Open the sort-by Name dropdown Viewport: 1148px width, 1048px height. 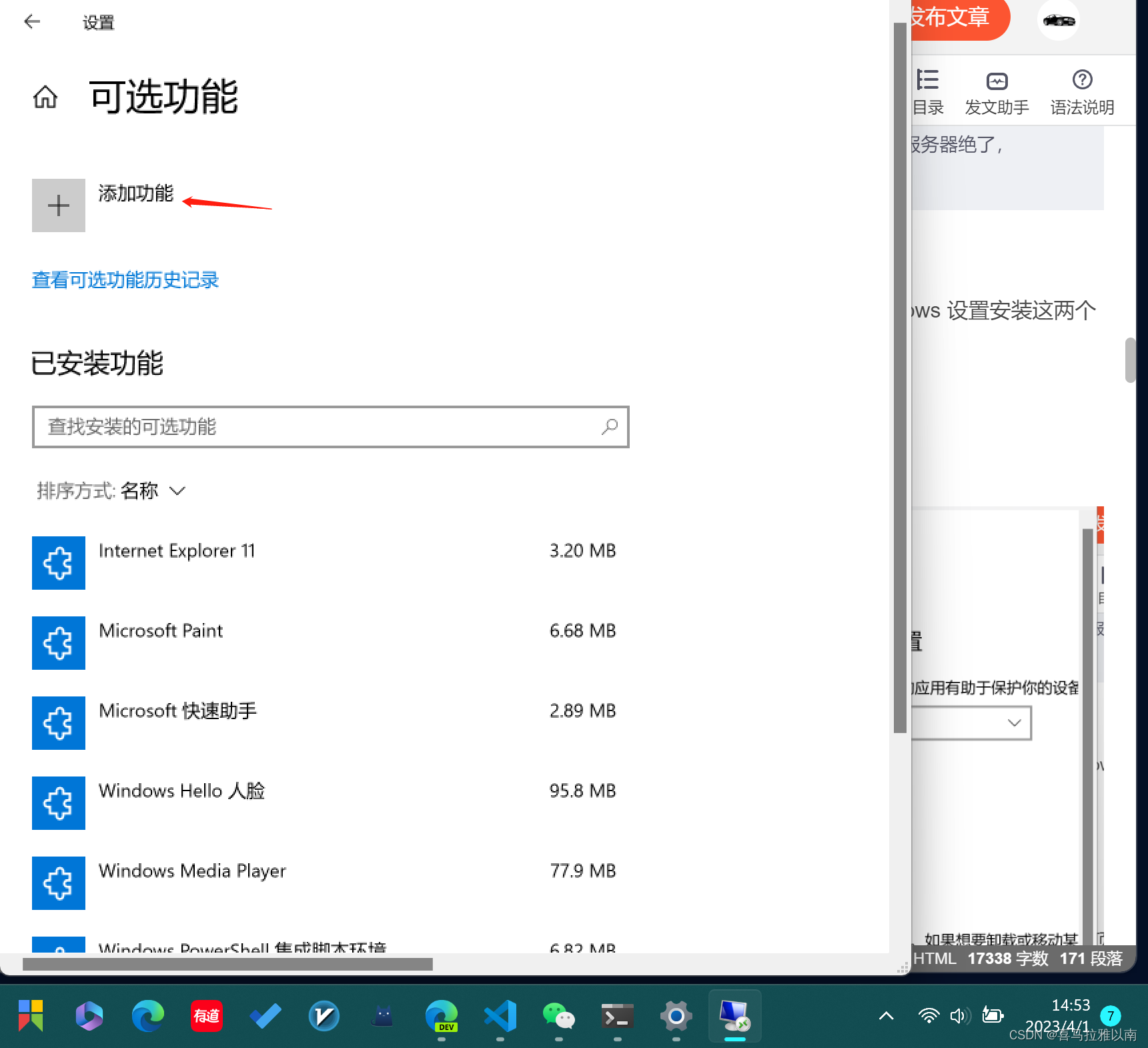pyautogui.click(x=111, y=491)
